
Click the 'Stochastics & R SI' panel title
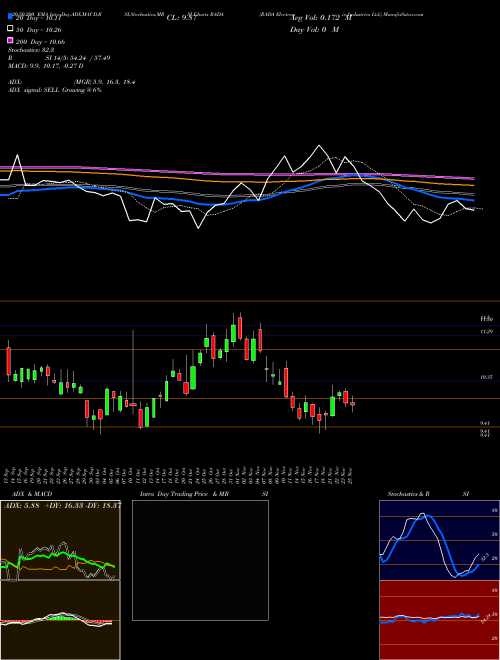click(x=428, y=493)
